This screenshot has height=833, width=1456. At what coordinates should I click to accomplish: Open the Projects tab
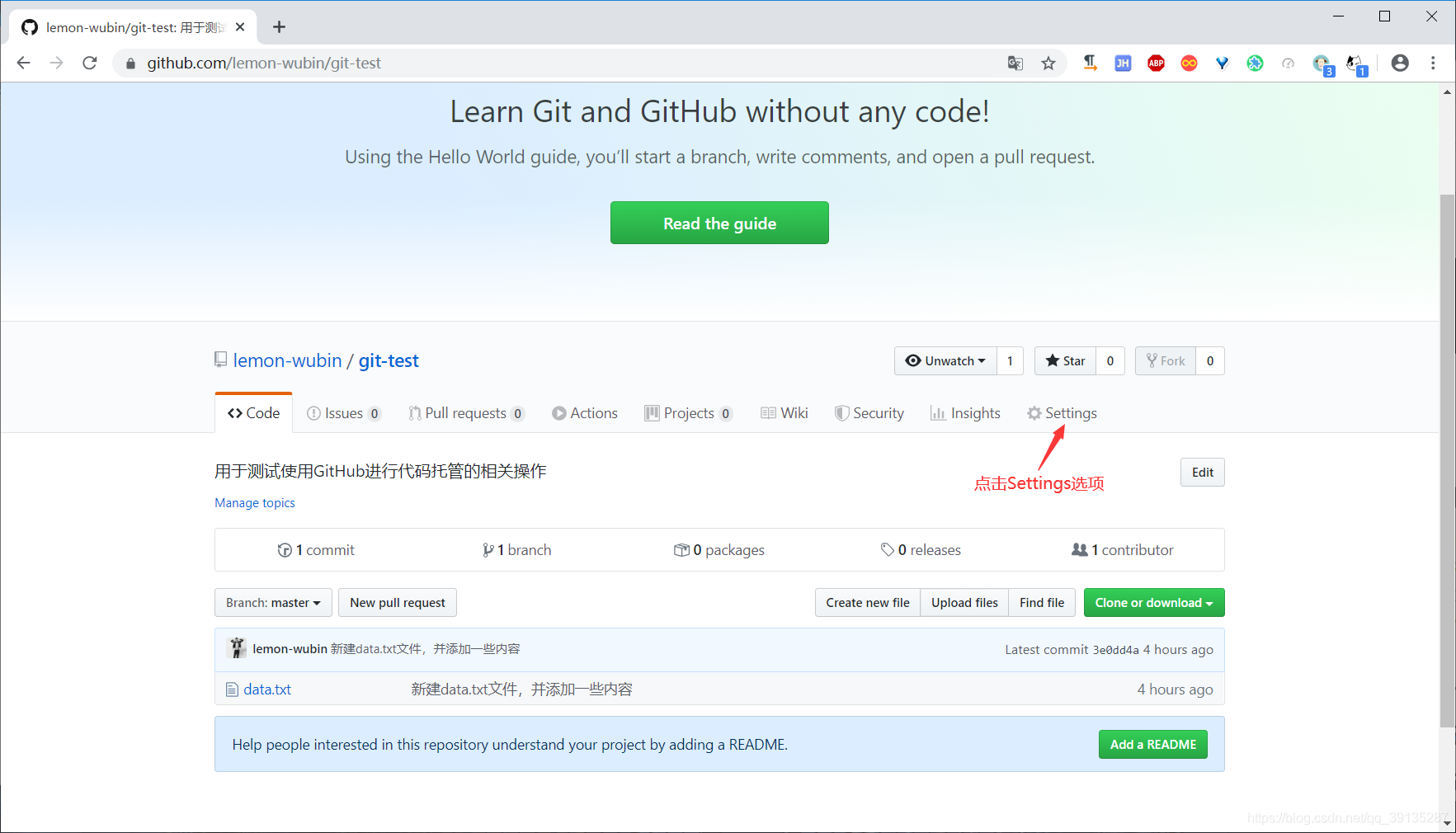[689, 413]
